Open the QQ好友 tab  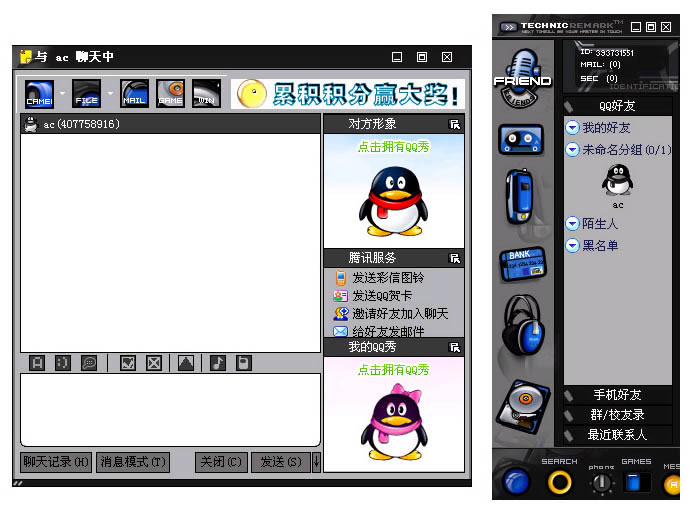click(x=617, y=106)
